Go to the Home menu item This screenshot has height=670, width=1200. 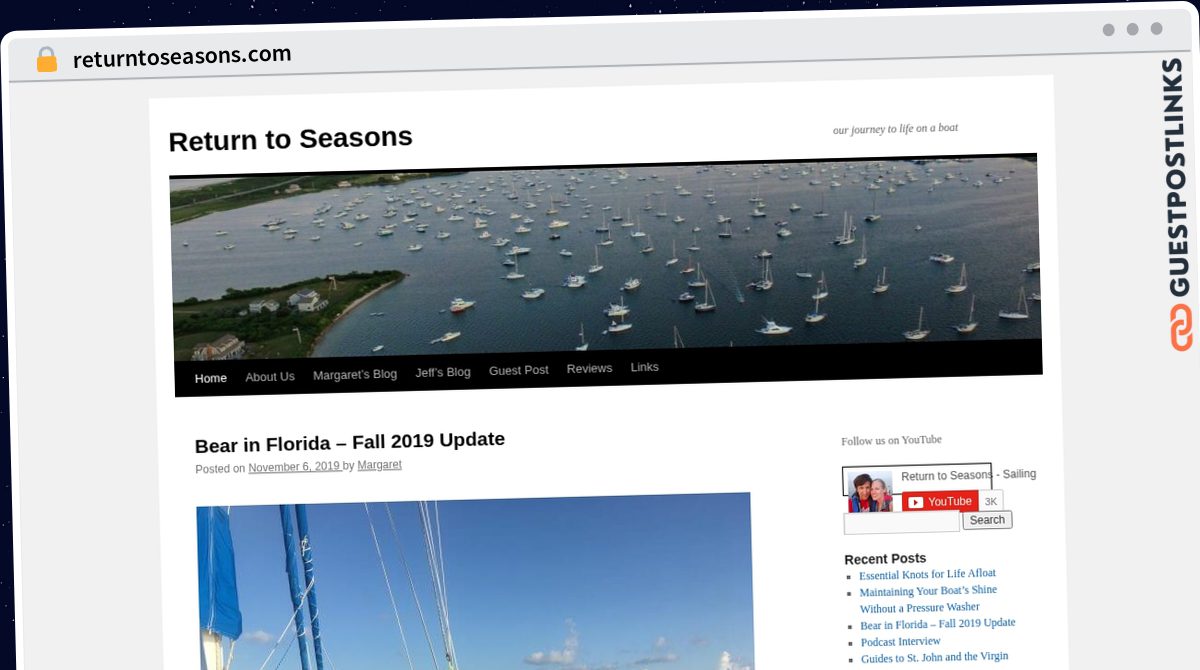point(211,378)
